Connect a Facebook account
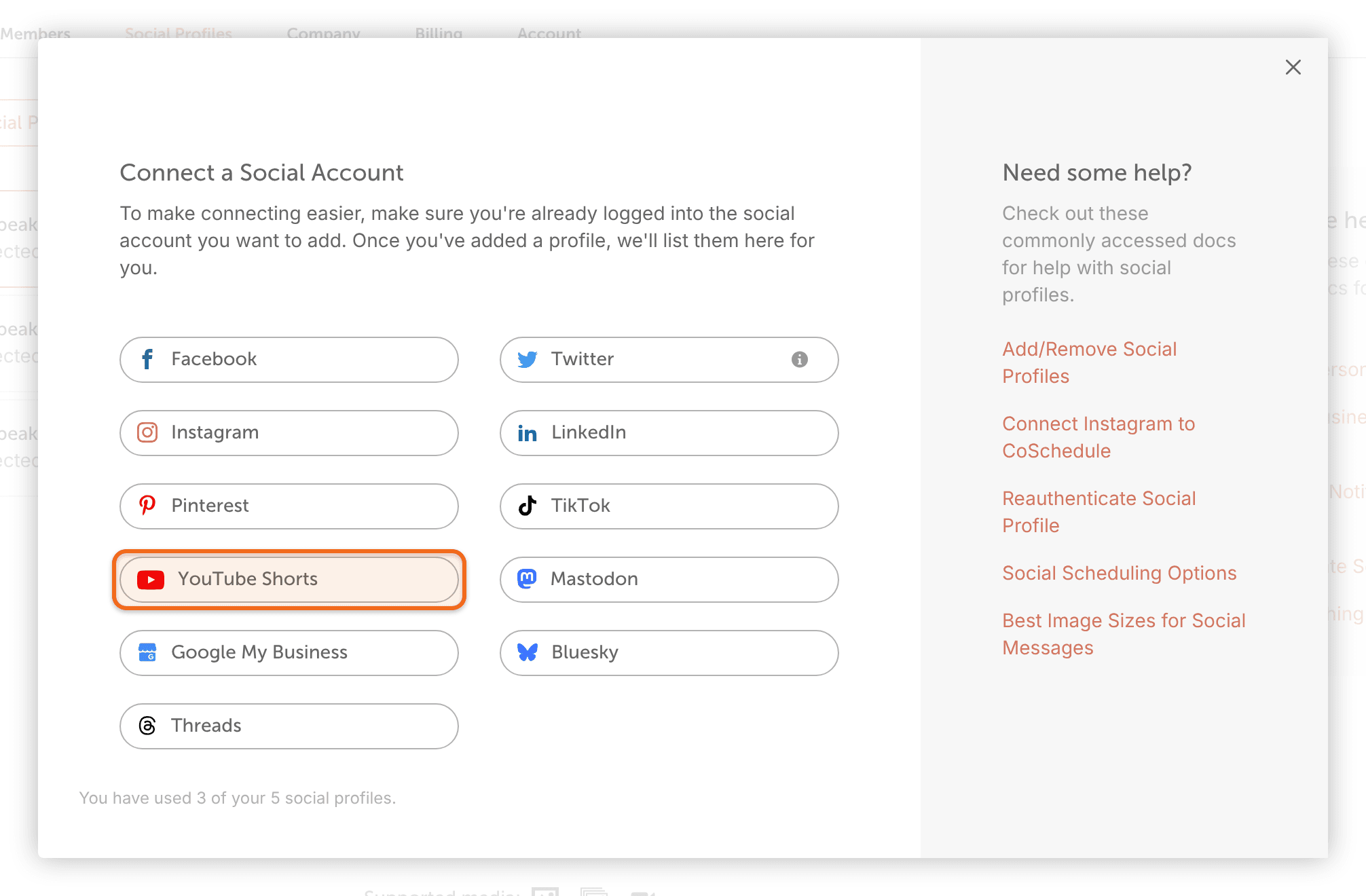Image resolution: width=1366 pixels, height=896 pixels. coord(289,360)
